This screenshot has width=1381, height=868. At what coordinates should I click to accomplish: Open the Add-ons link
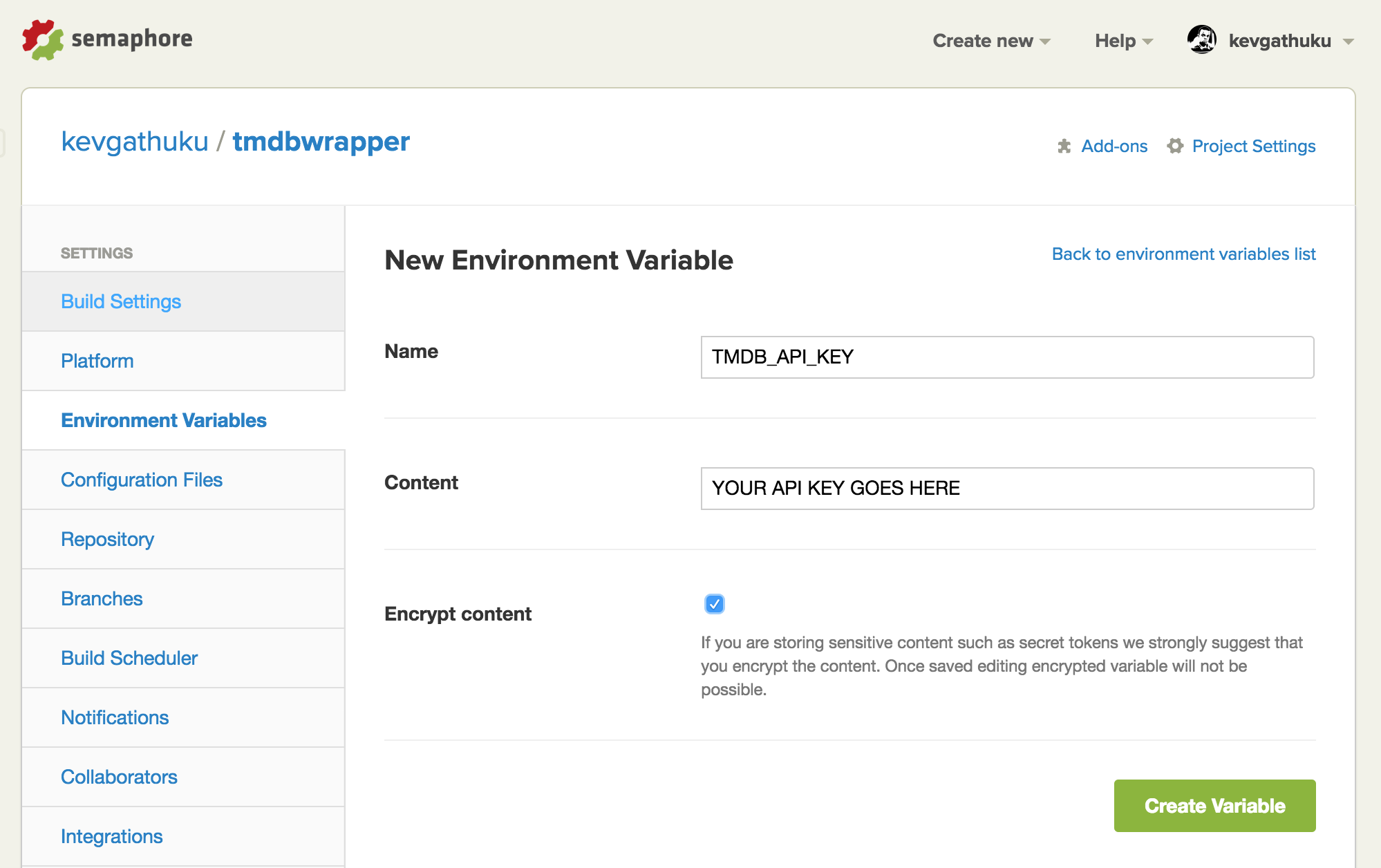(x=1114, y=147)
